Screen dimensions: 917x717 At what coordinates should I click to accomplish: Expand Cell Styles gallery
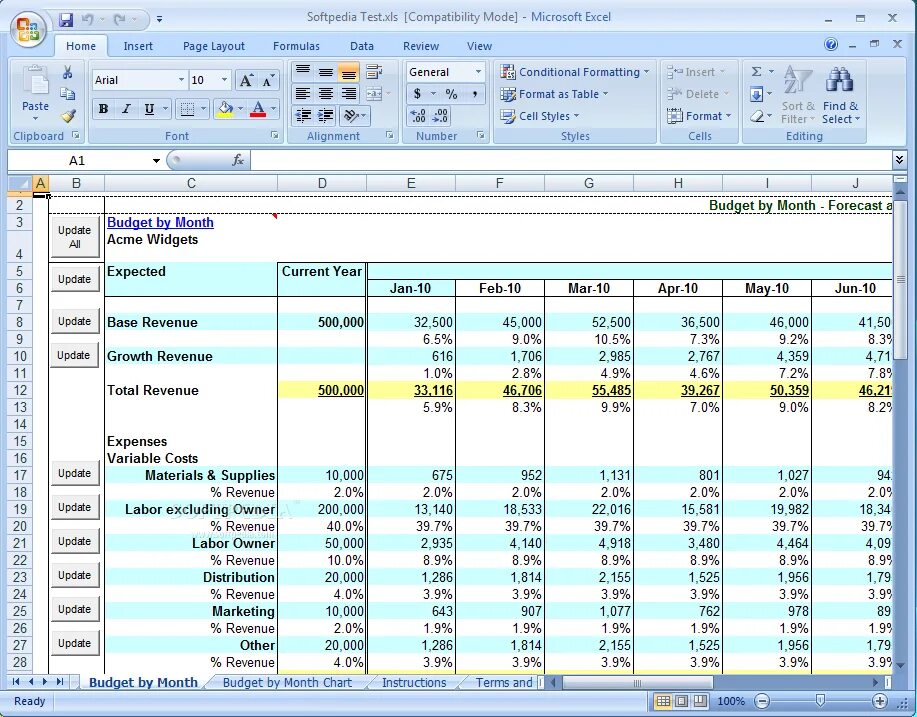(x=539, y=116)
